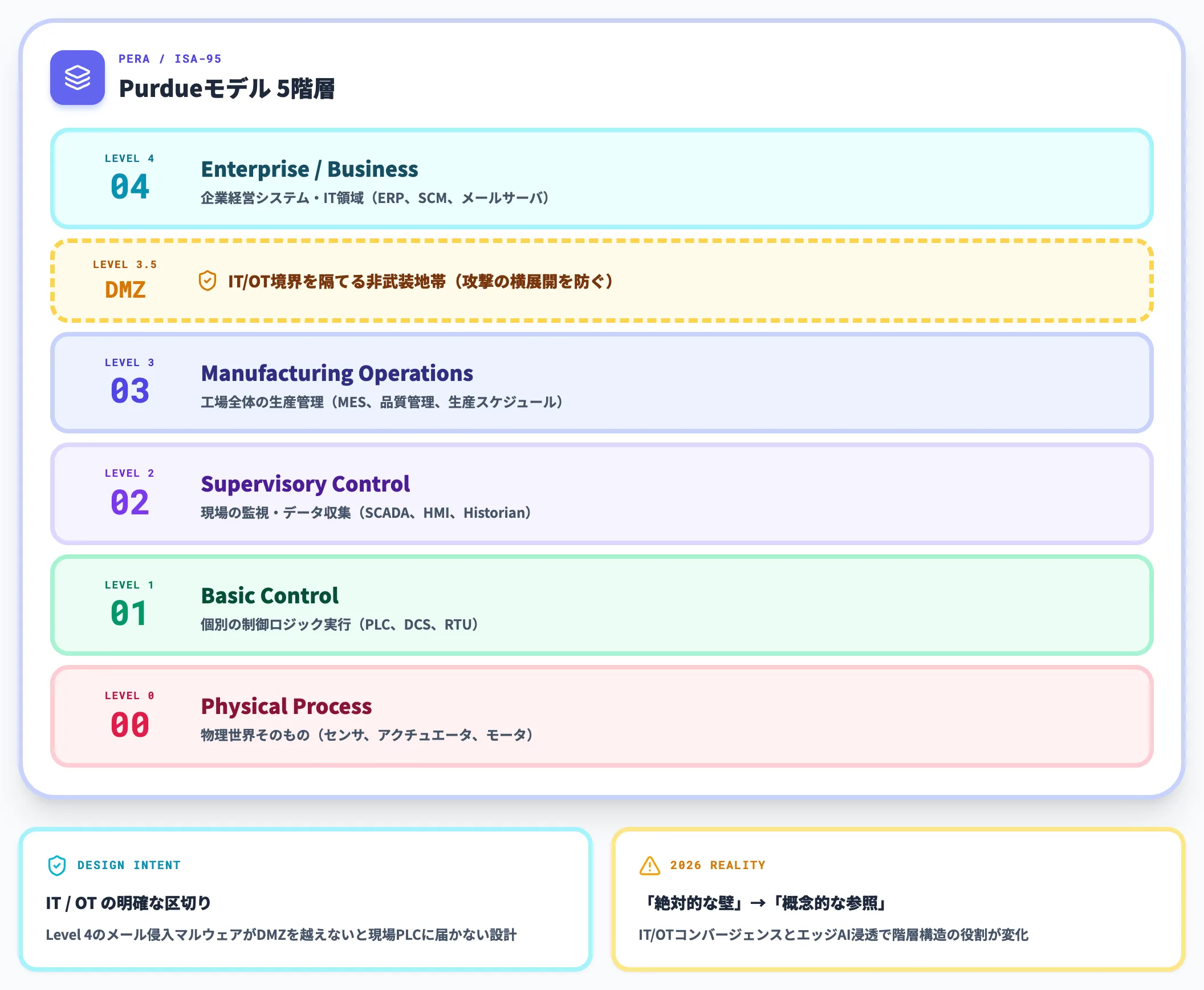Click the ERP, SCM description line
Image resolution: width=1204 pixels, height=990 pixels.
pos(375,198)
